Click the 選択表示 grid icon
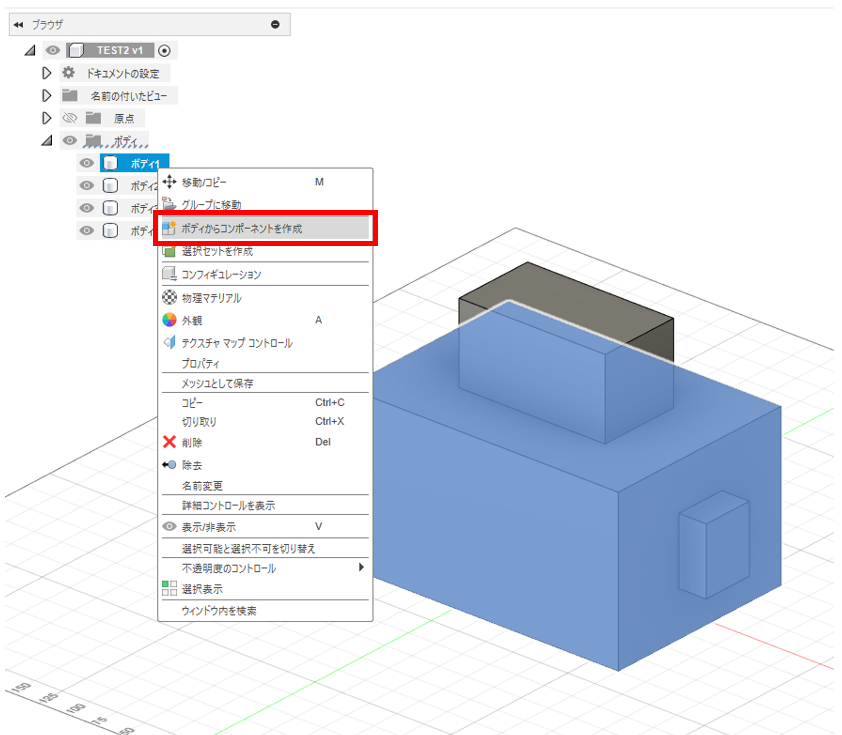Screen dimensions: 842x735 pos(169,588)
